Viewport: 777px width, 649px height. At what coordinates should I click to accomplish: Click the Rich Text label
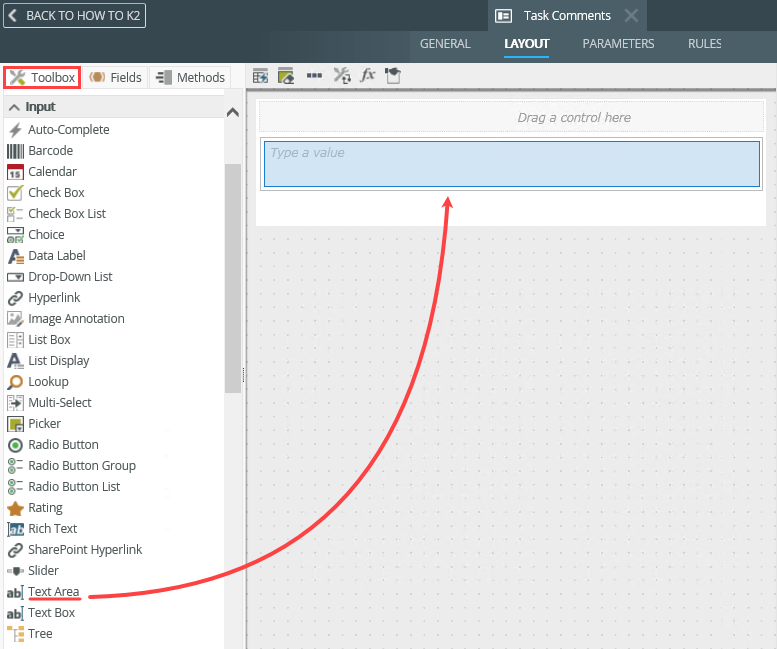pos(53,529)
